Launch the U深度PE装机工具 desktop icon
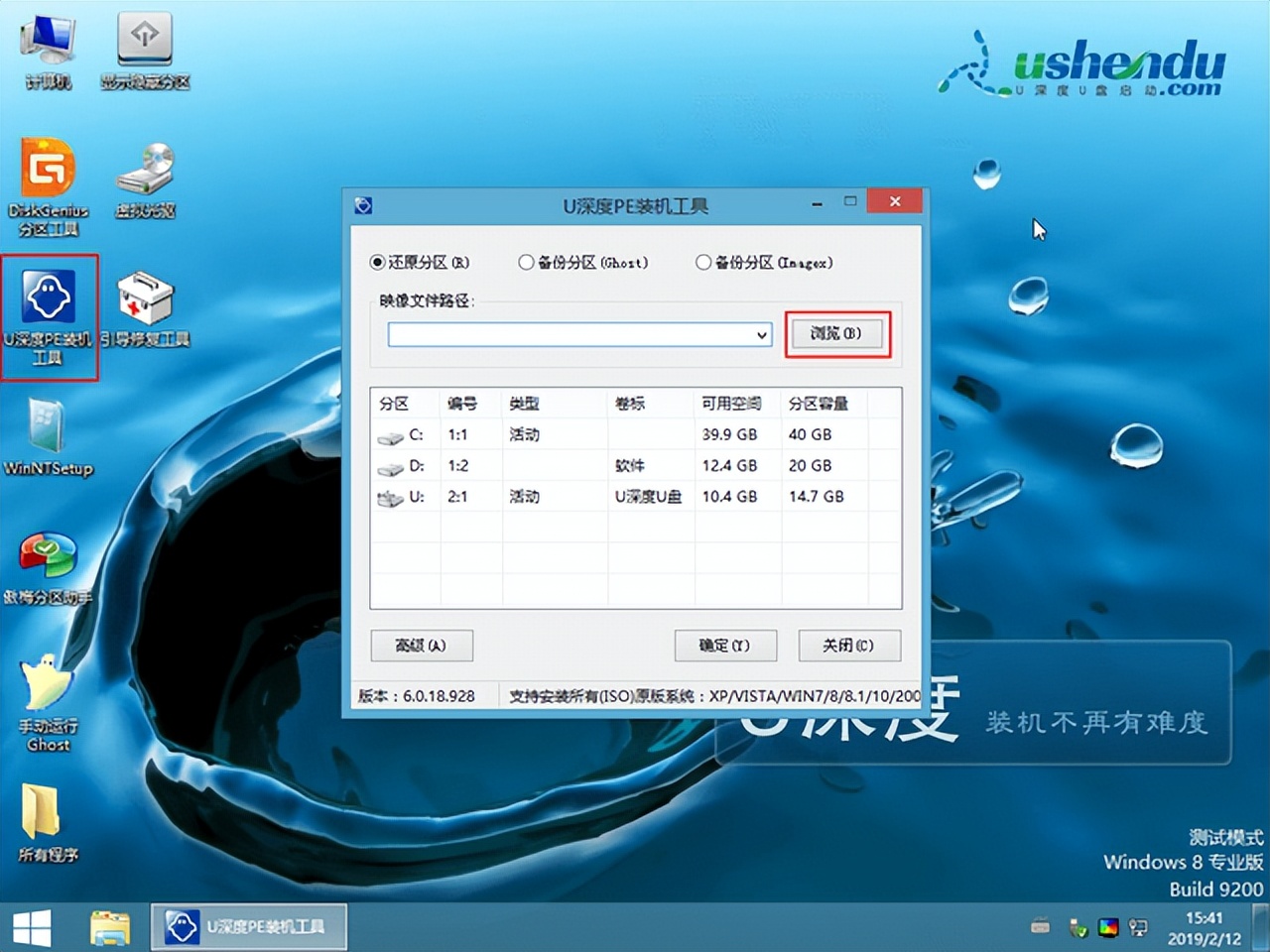Image resolution: width=1270 pixels, height=952 pixels. pos(49,297)
